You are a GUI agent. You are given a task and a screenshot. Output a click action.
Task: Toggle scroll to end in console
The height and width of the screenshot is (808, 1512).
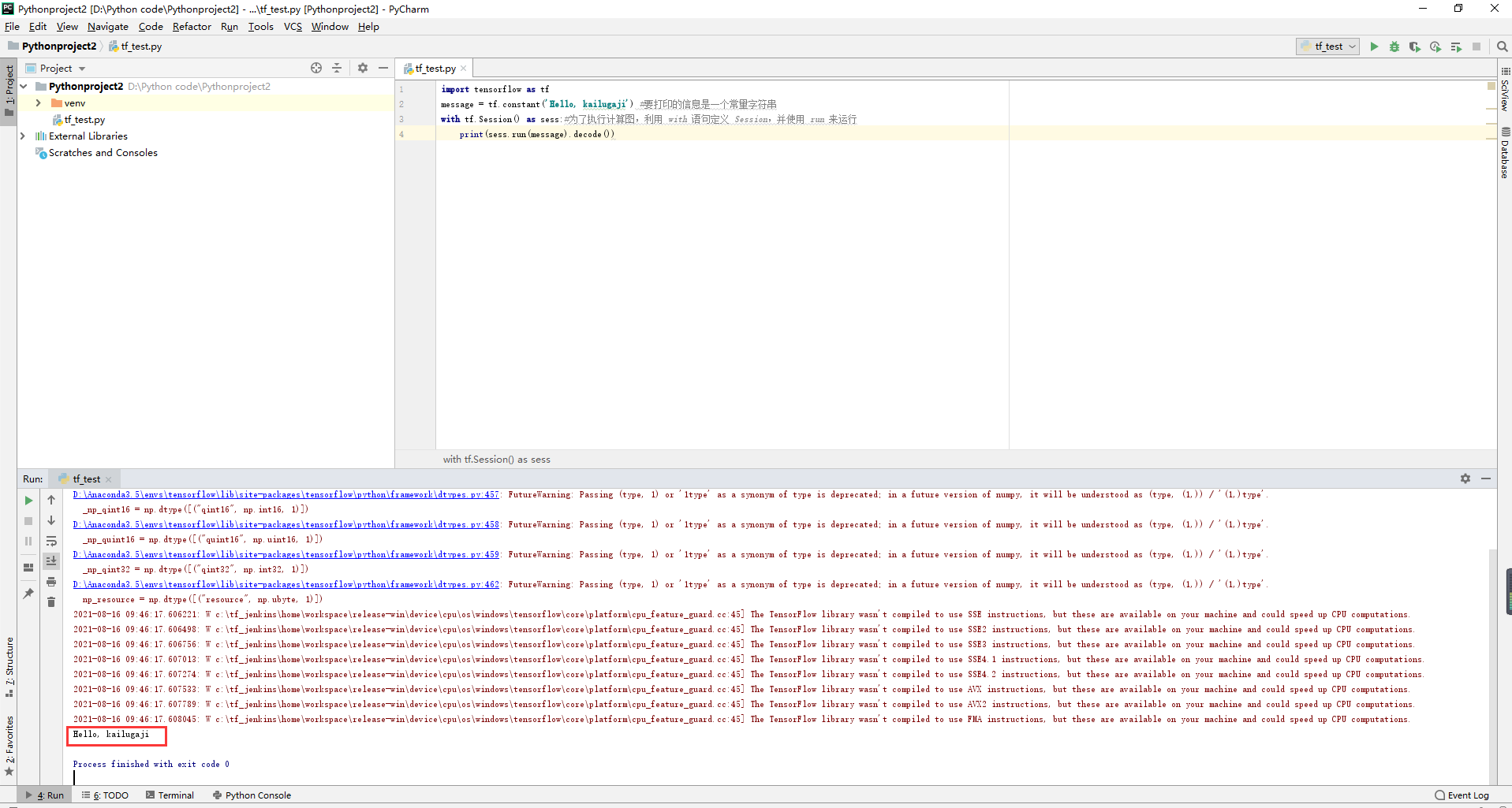pos(51,561)
